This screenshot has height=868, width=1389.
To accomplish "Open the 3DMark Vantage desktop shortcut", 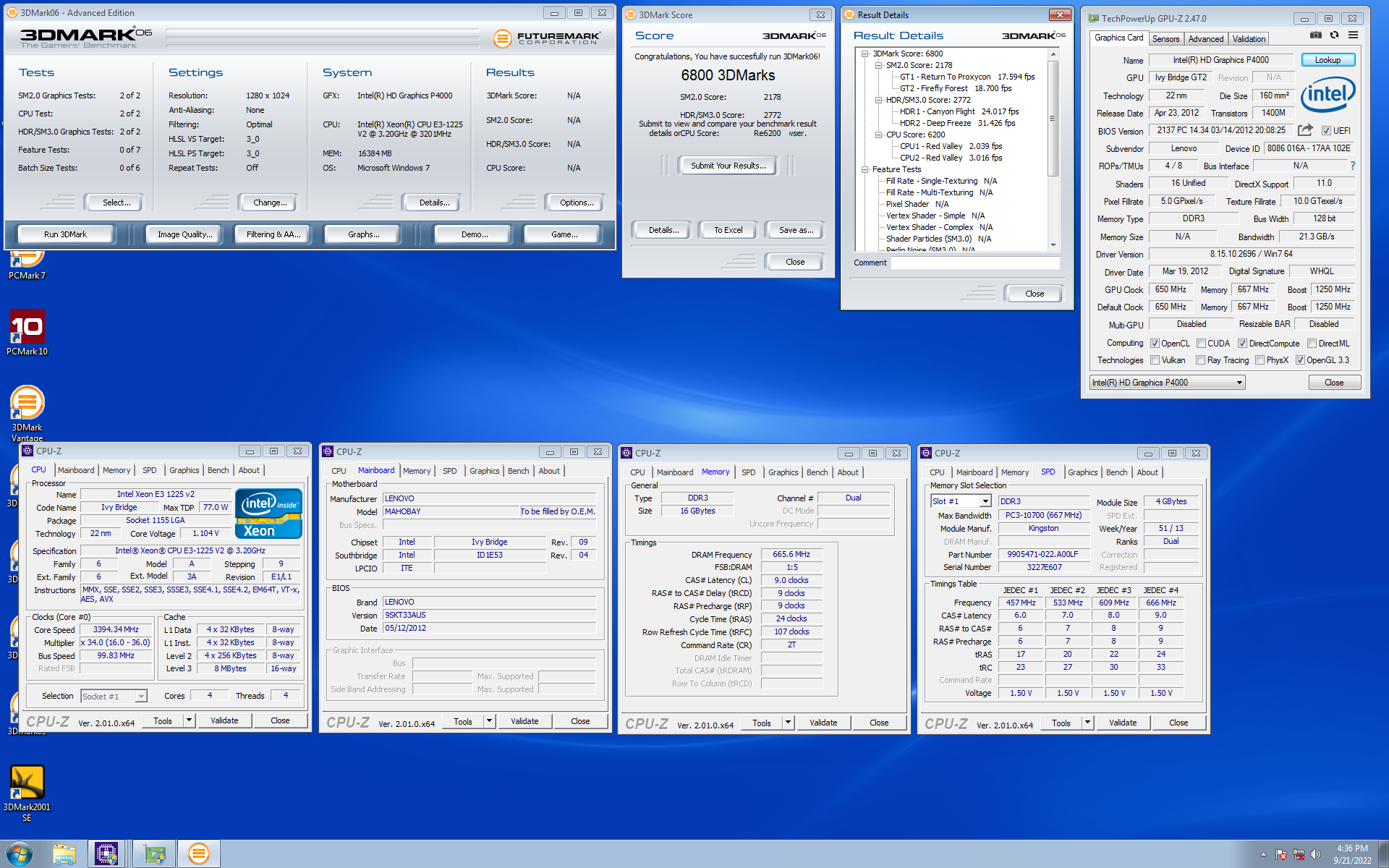I will click(27, 413).
